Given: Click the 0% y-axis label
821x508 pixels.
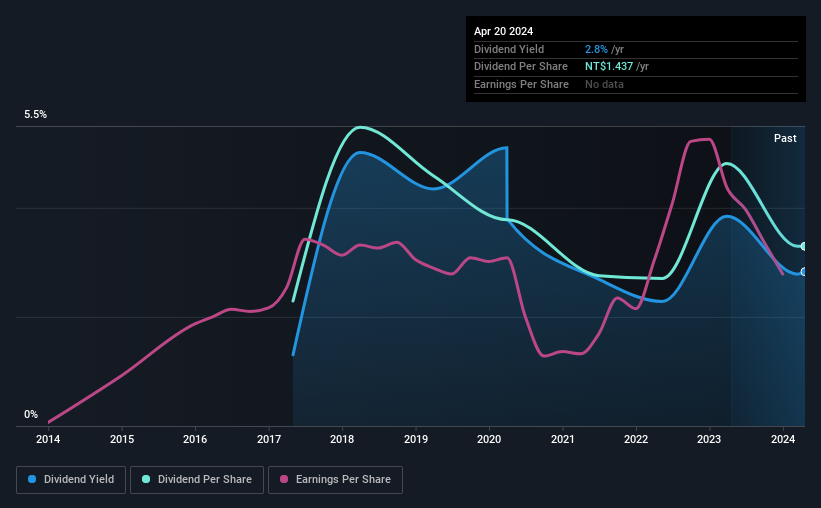Looking at the screenshot, I should (31, 414).
